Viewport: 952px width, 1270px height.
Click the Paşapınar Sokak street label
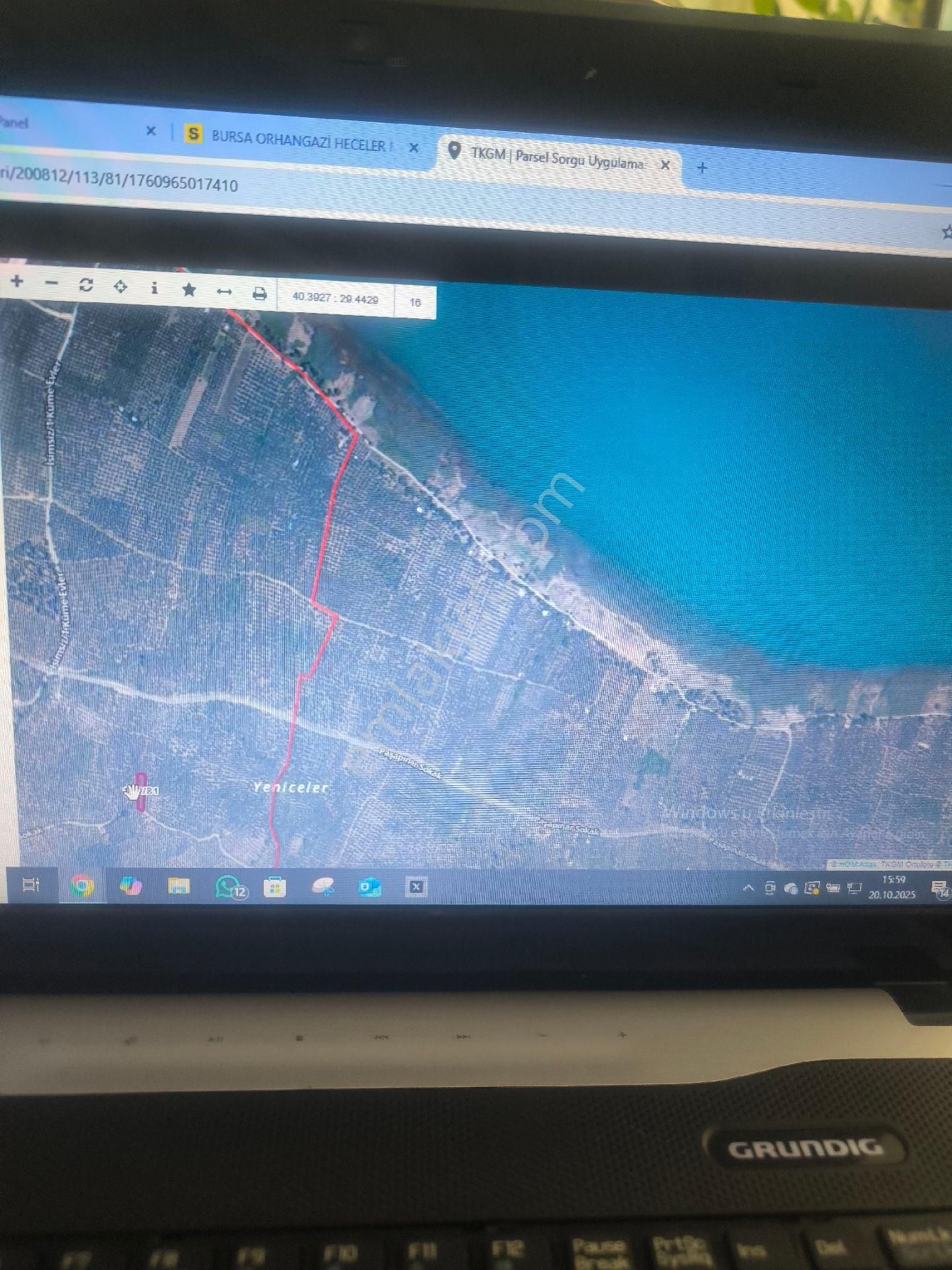(410, 763)
